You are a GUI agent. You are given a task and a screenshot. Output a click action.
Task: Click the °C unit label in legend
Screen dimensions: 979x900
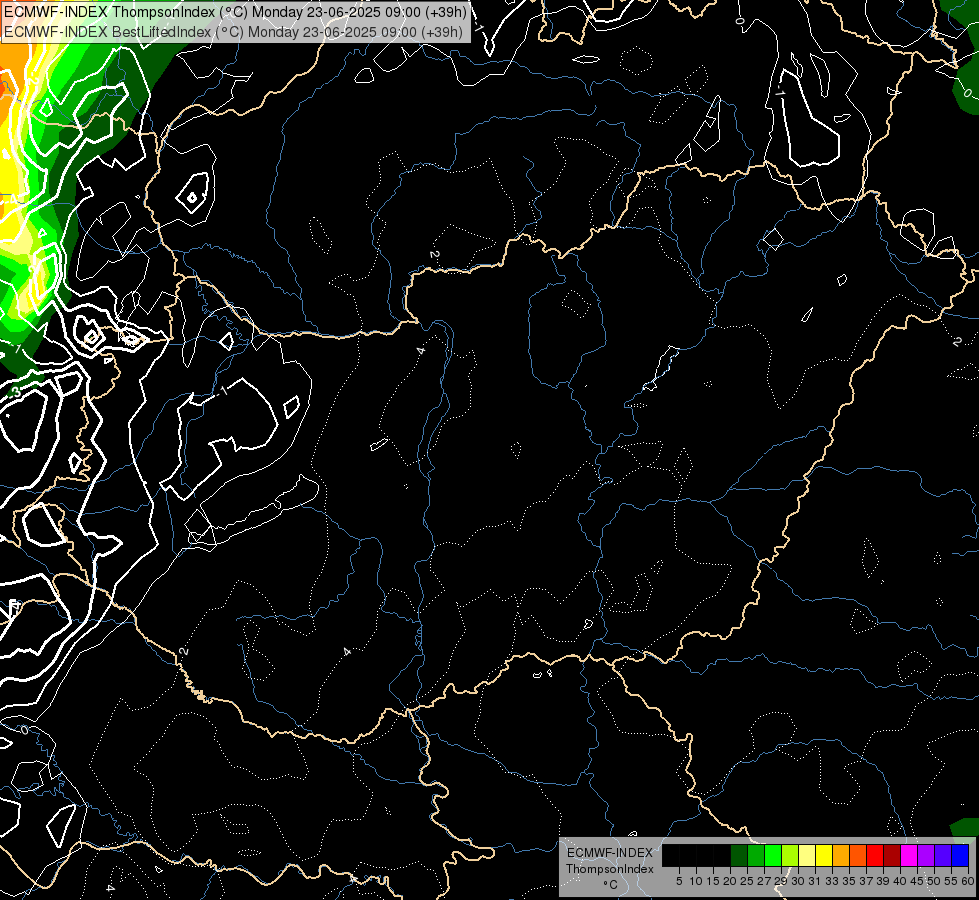pos(611,885)
